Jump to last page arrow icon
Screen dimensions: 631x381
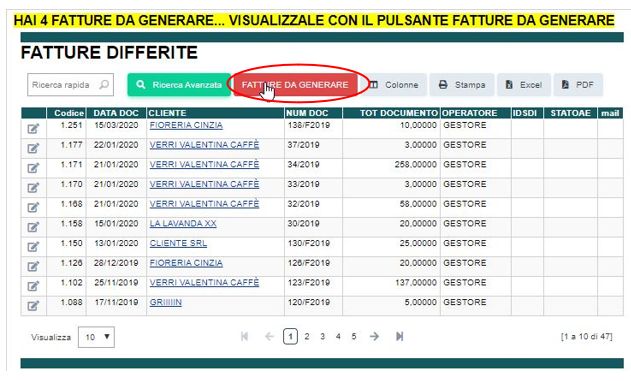399,336
